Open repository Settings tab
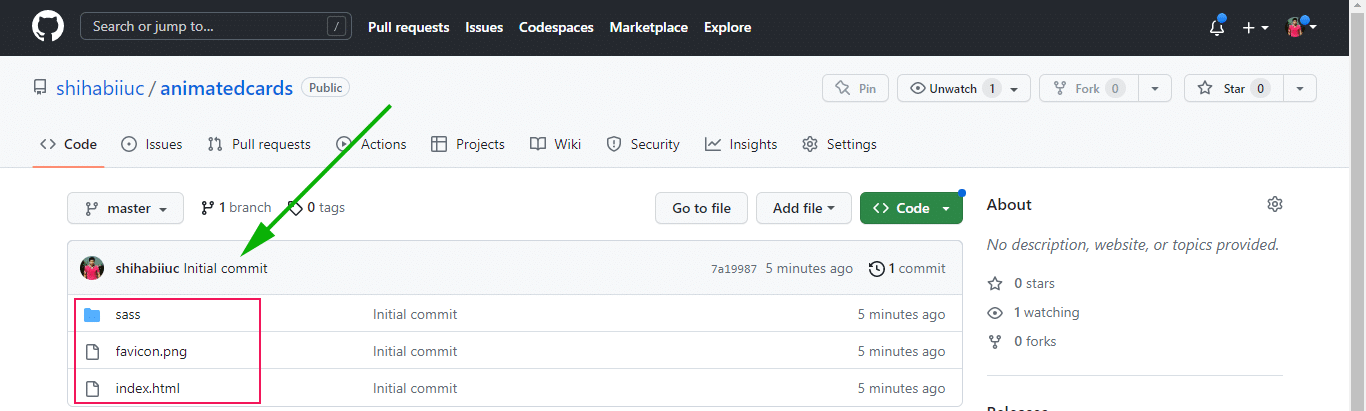 click(x=839, y=144)
